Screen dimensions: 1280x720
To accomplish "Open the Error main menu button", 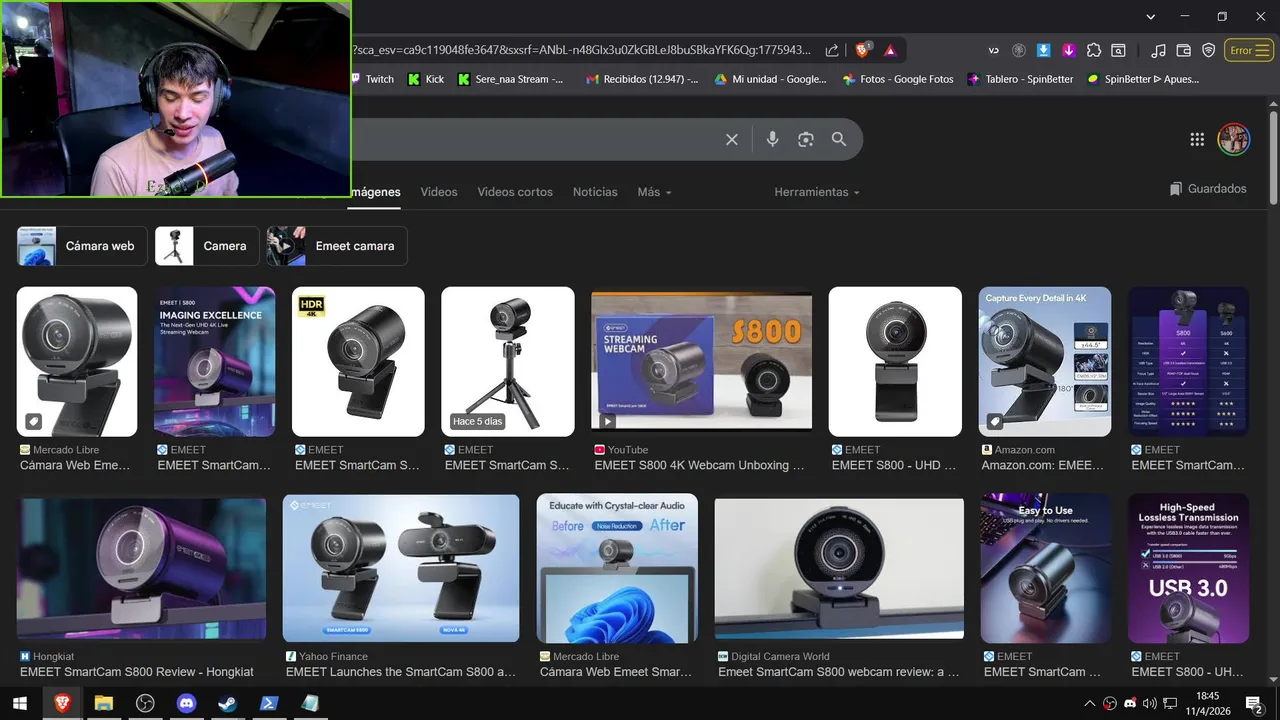I will tap(1249, 50).
